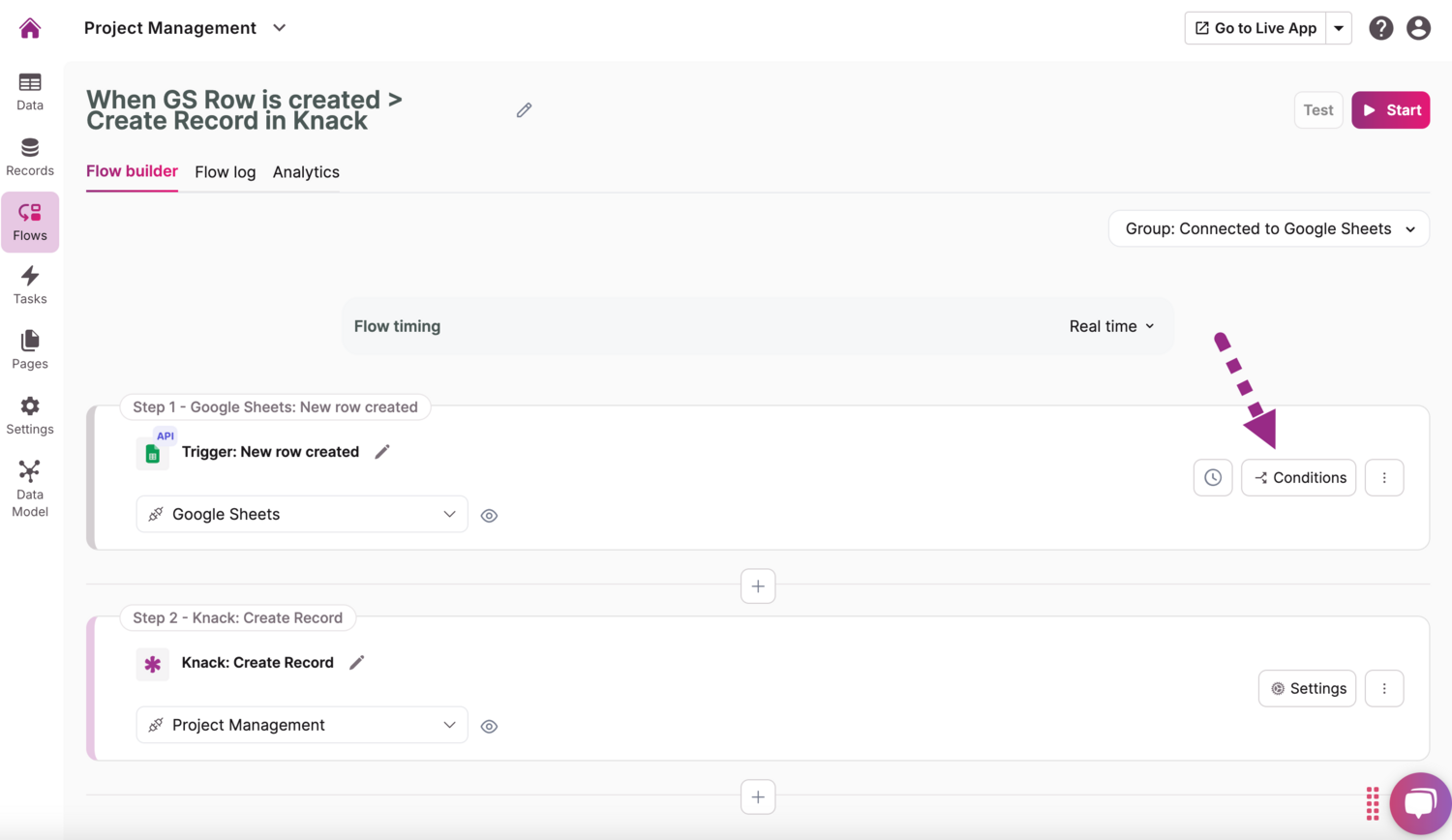This screenshot has height=840, width=1452.
Task: Go to Records in the sidebar
Action: pyautogui.click(x=30, y=157)
